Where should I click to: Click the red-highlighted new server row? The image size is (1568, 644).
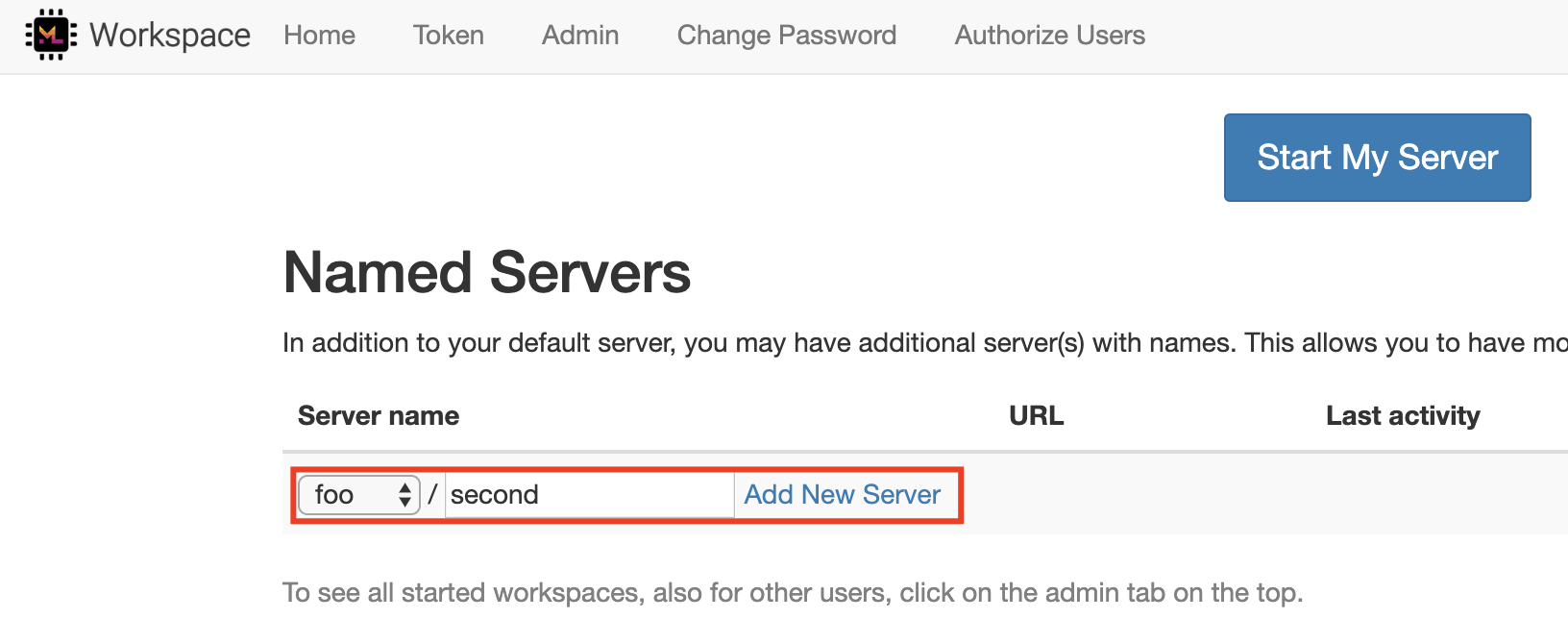(625, 494)
